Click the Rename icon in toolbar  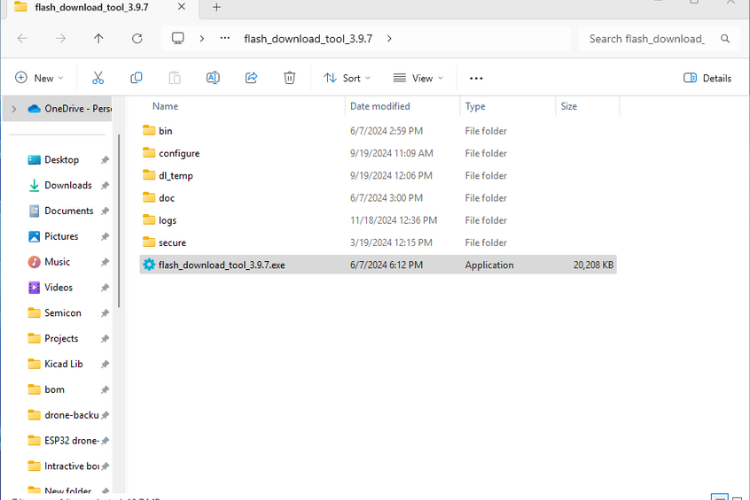point(213,78)
